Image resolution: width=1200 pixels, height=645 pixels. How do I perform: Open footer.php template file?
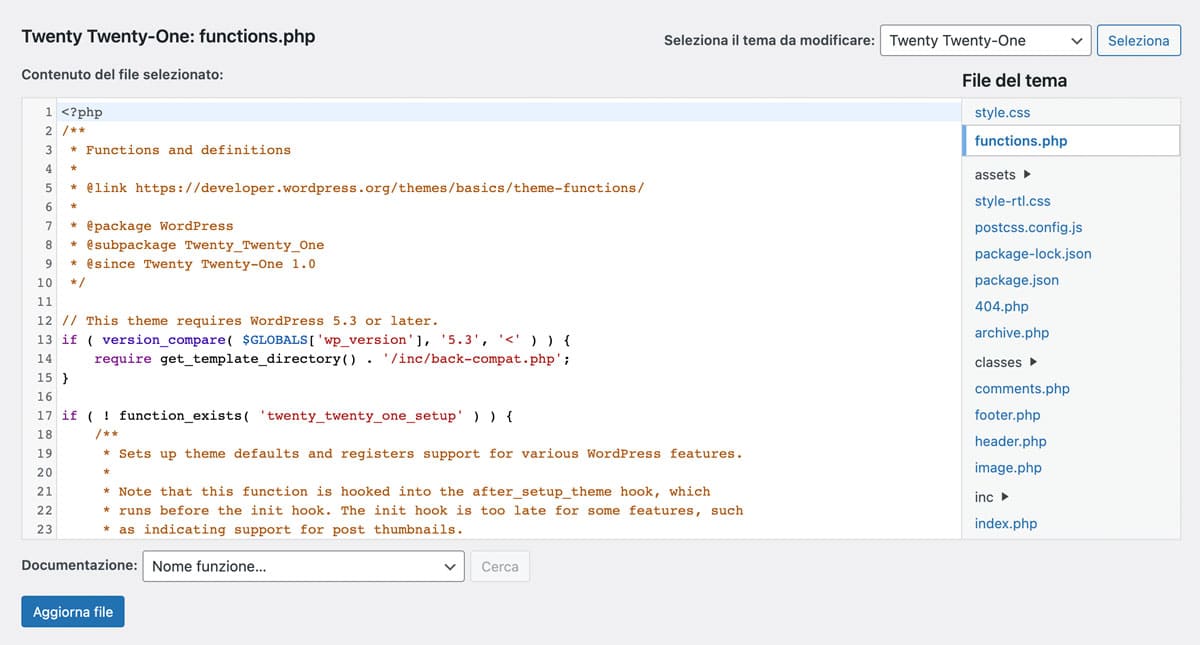(x=1008, y=415)
